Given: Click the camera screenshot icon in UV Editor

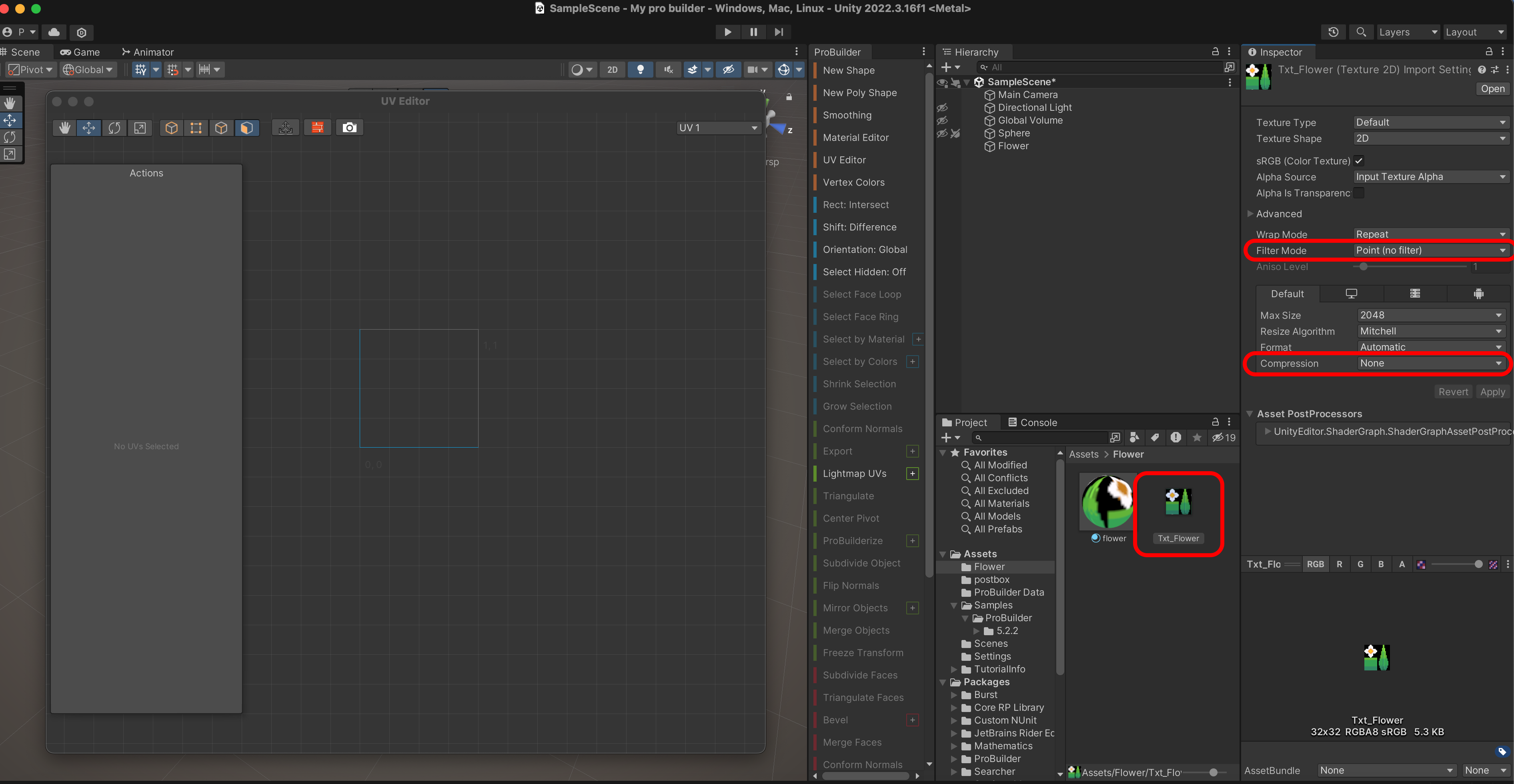Looking at the screenshot, I should point(349,128).
